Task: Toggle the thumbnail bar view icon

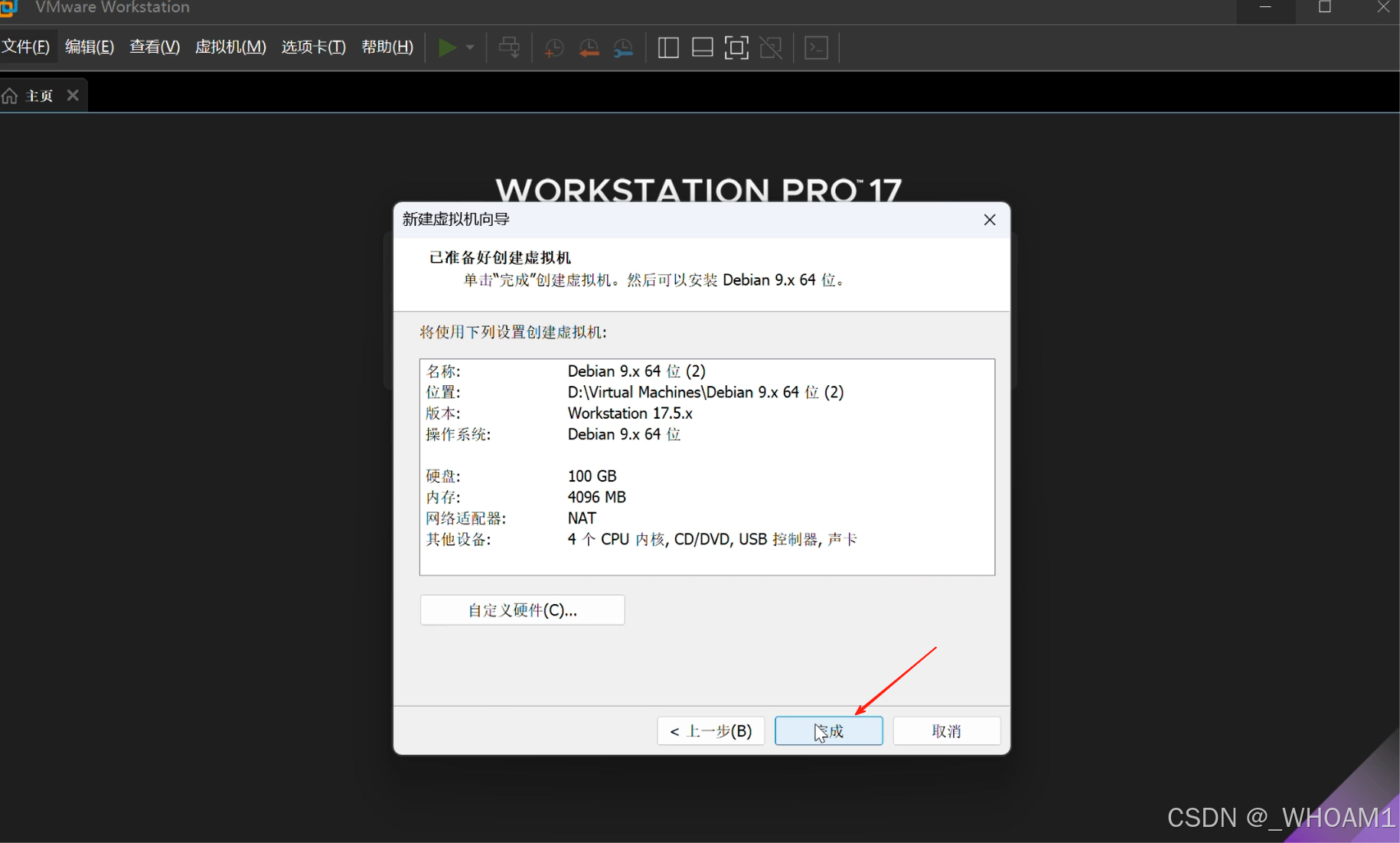Action: point(702,47)
